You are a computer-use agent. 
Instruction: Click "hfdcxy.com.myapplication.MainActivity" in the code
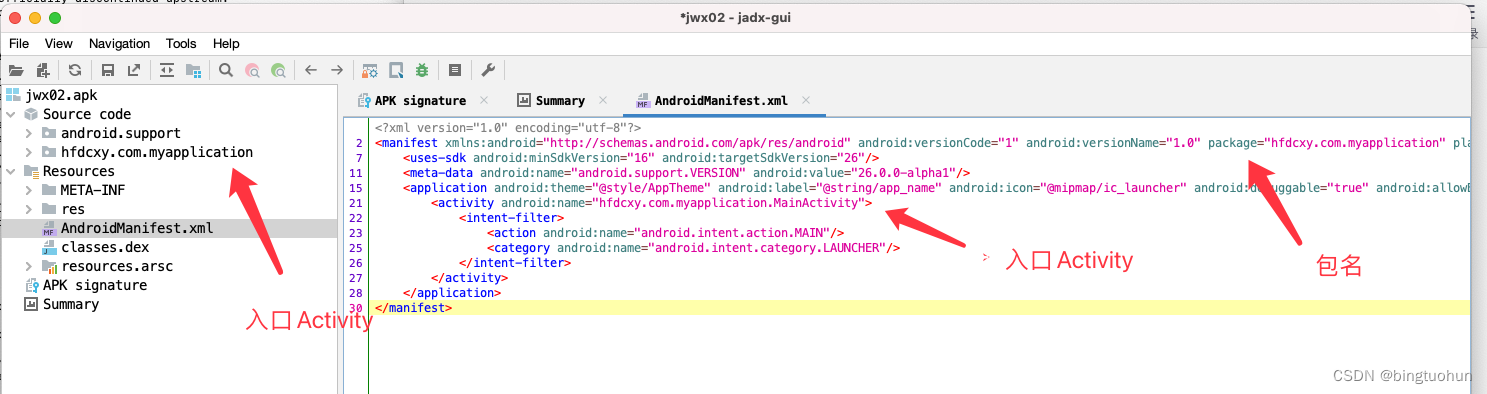(x=728, y=203)
